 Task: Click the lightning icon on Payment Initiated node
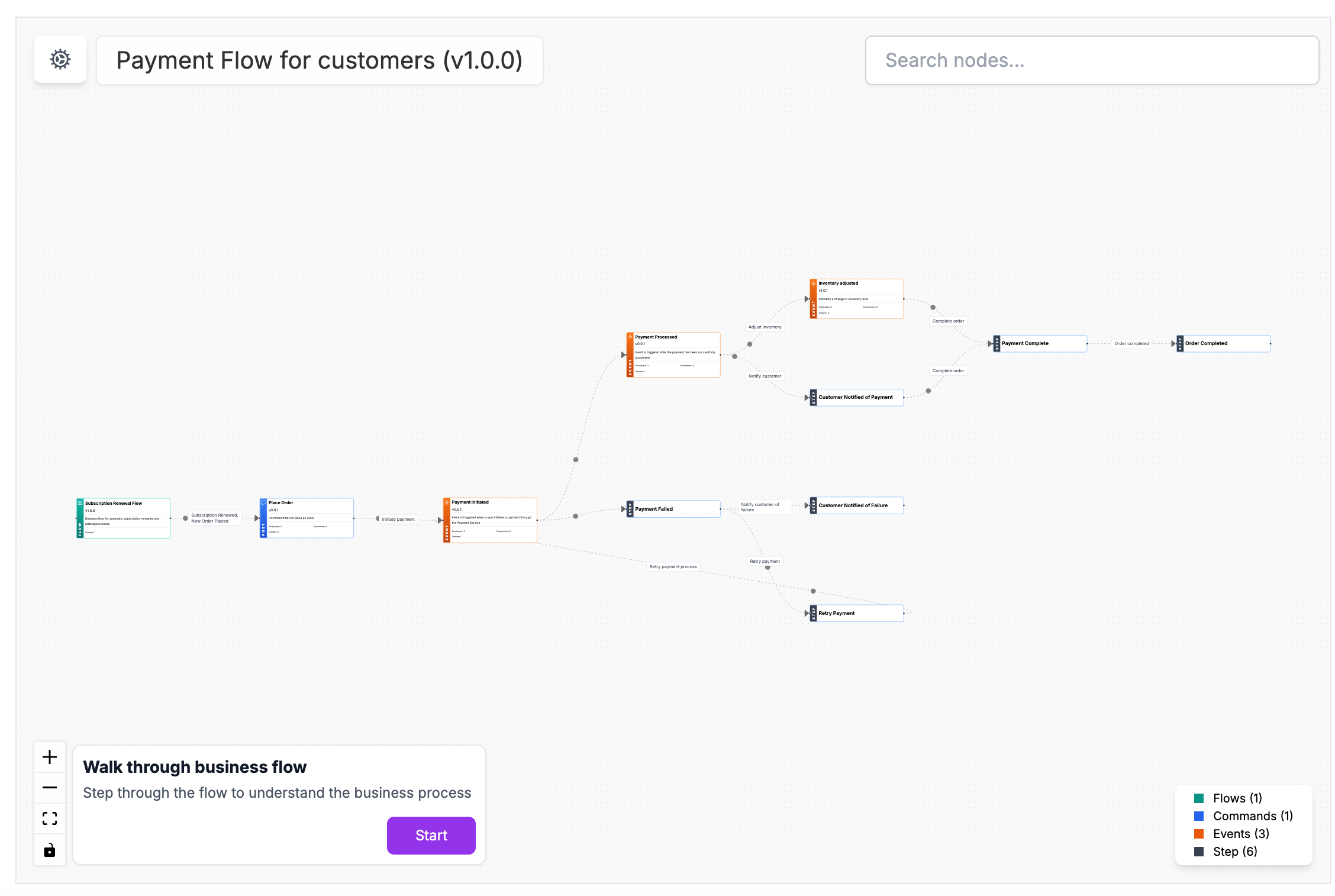click(447, 502)
